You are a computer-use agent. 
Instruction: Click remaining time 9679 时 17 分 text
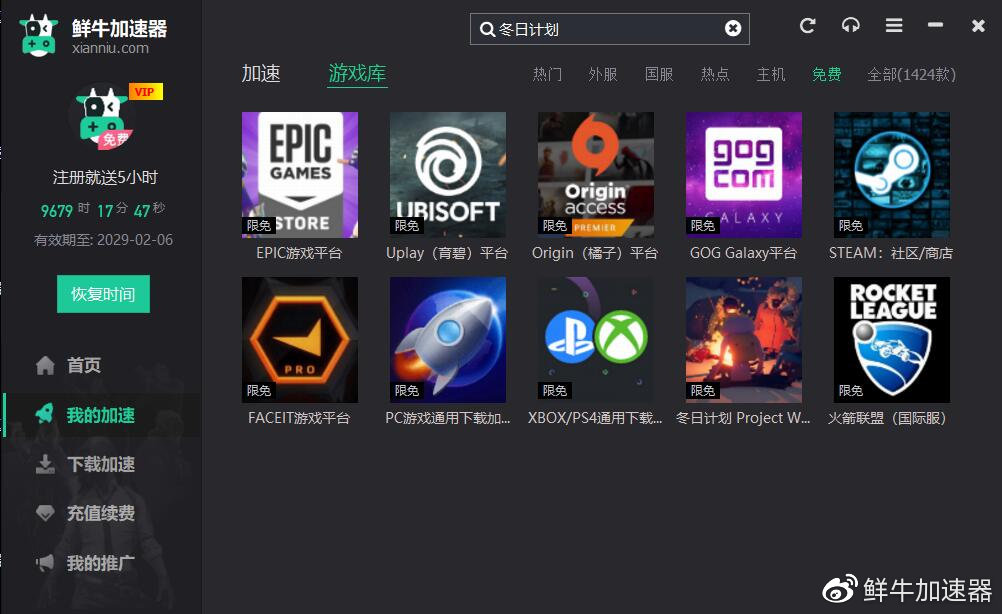(85, 210)
